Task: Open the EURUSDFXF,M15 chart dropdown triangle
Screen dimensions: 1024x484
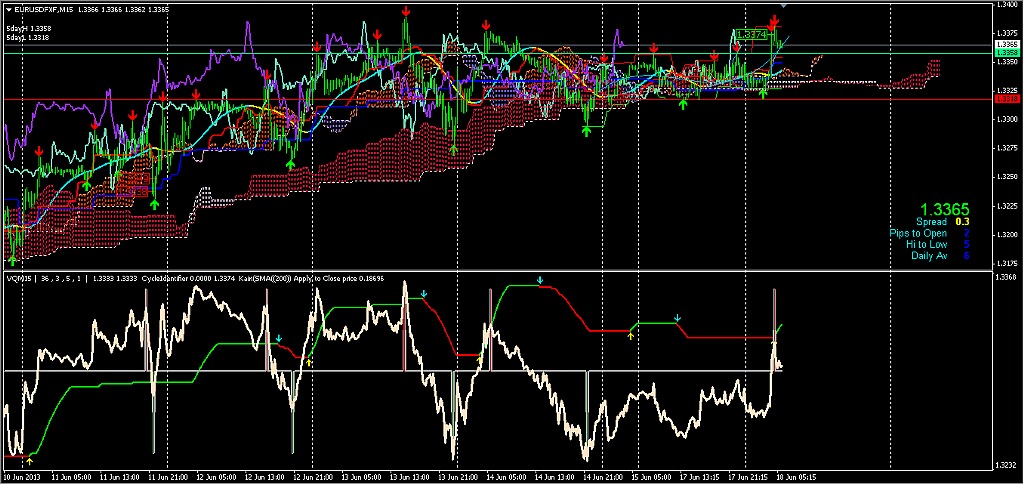Action: tap(7, 8)
